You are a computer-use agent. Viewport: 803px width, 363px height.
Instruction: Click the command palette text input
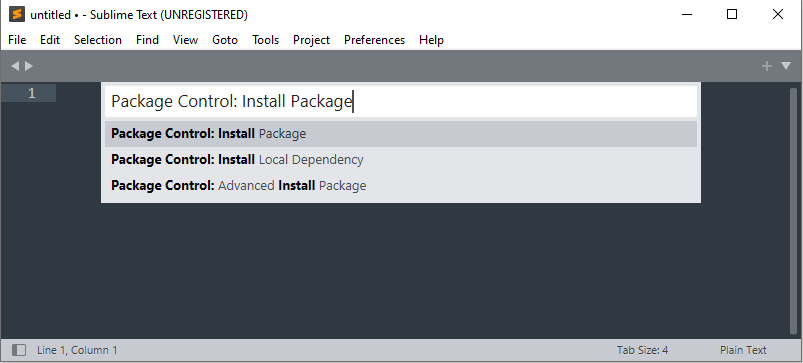point(401,101)
